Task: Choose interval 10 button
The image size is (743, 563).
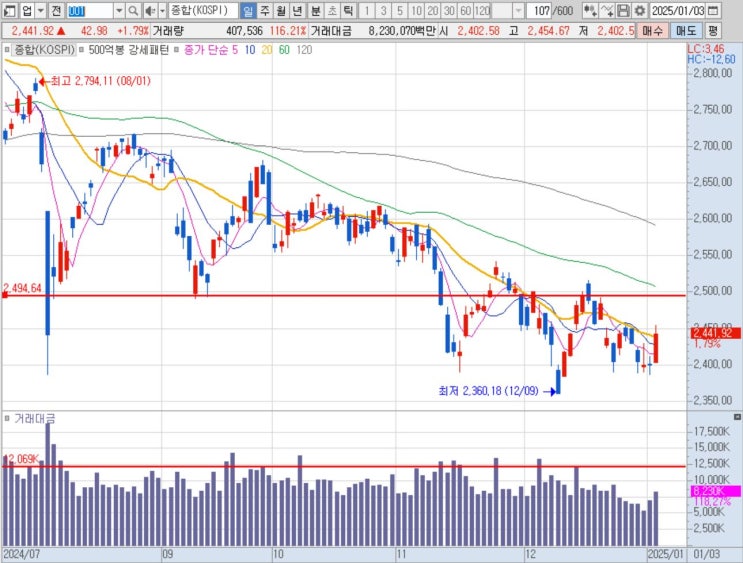Action: (x=417, y=10)
